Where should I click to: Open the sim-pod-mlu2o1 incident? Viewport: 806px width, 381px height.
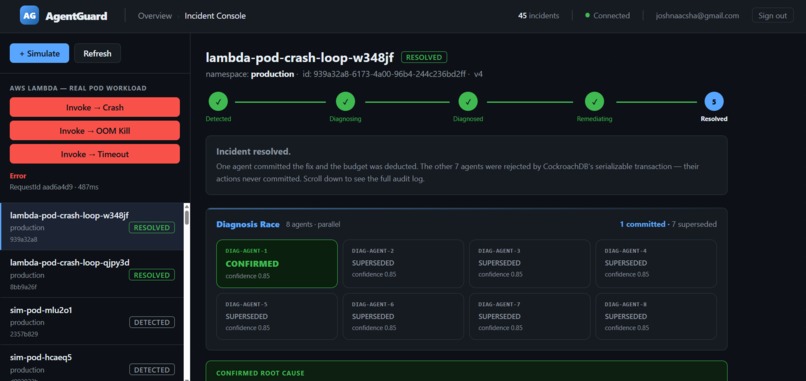pos(91,321)
